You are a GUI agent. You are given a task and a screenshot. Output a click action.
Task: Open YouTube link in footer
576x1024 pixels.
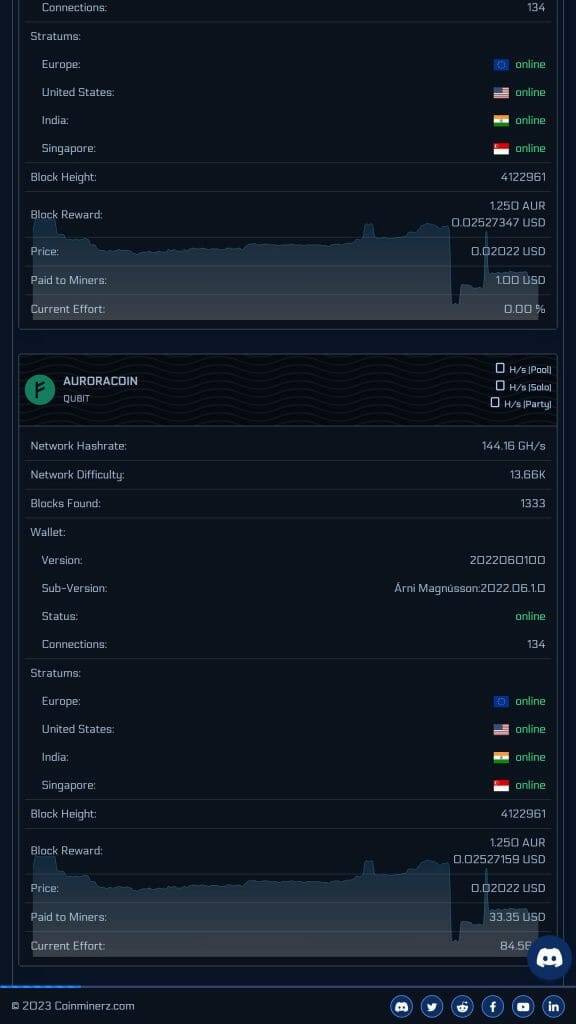click(x=523, y=1006)
